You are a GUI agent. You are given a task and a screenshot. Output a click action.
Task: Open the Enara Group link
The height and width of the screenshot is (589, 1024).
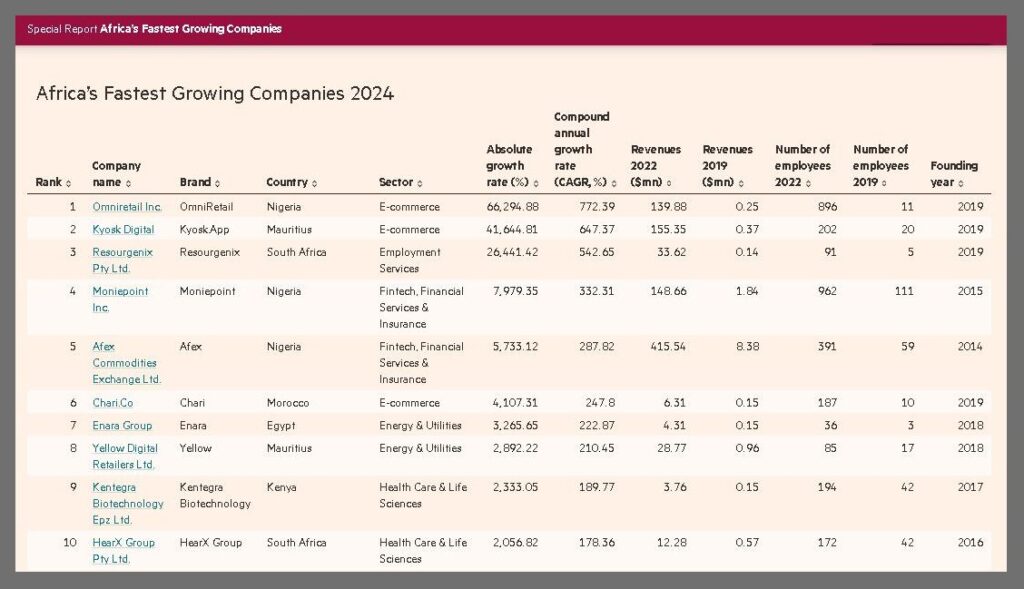click(x=122, y=426)
